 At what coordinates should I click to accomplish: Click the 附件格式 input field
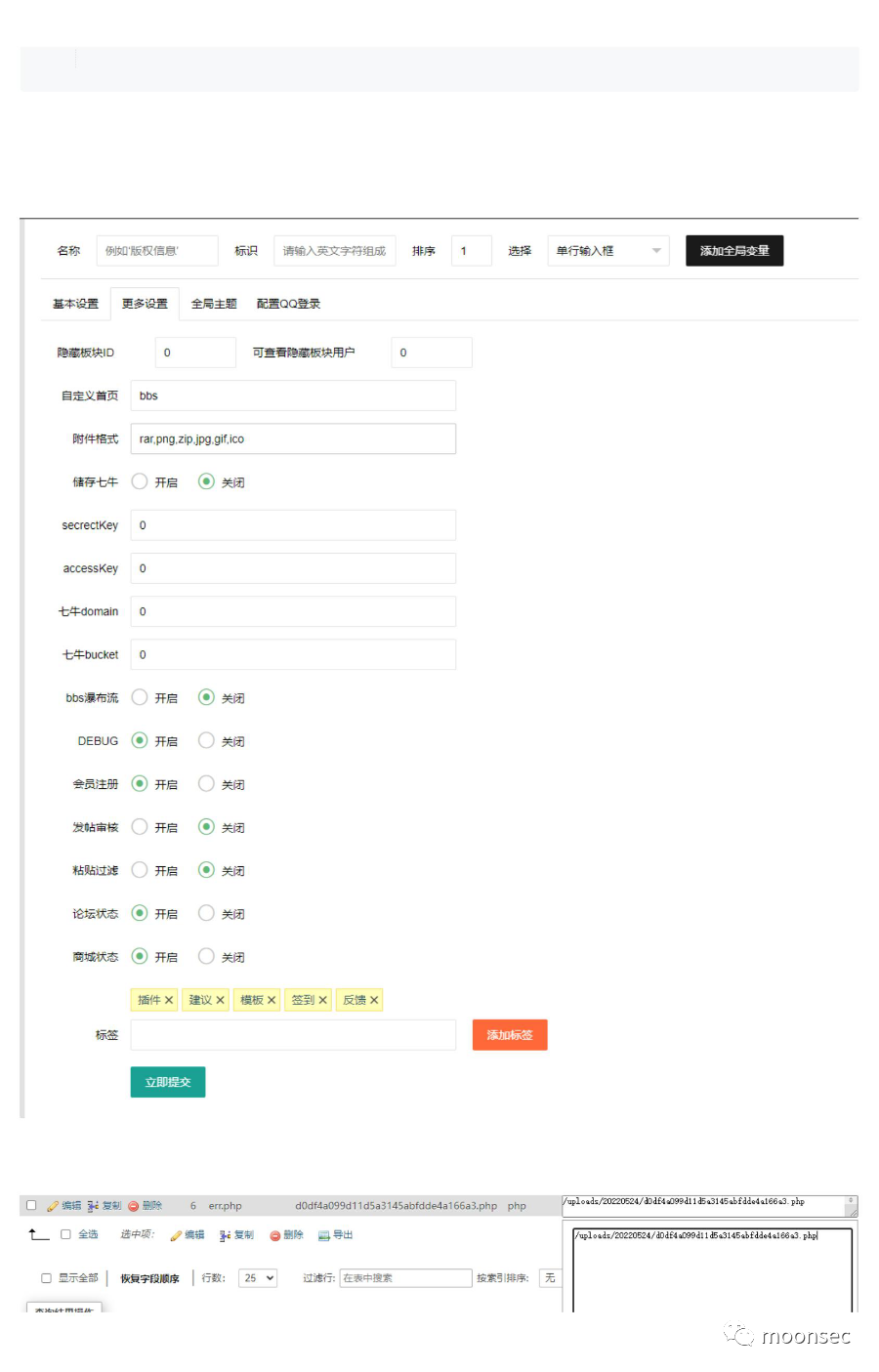pos(293,438)
